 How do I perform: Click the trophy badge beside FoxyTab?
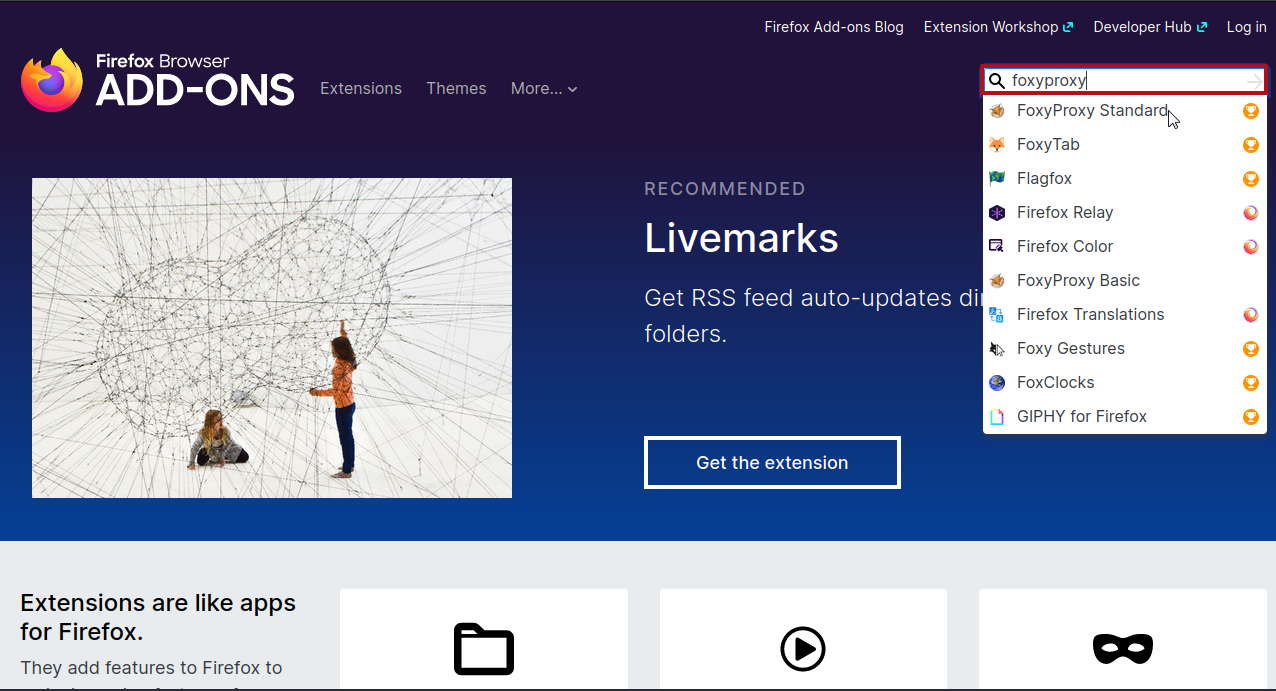pyautogui.click(x=1250, y=145)
